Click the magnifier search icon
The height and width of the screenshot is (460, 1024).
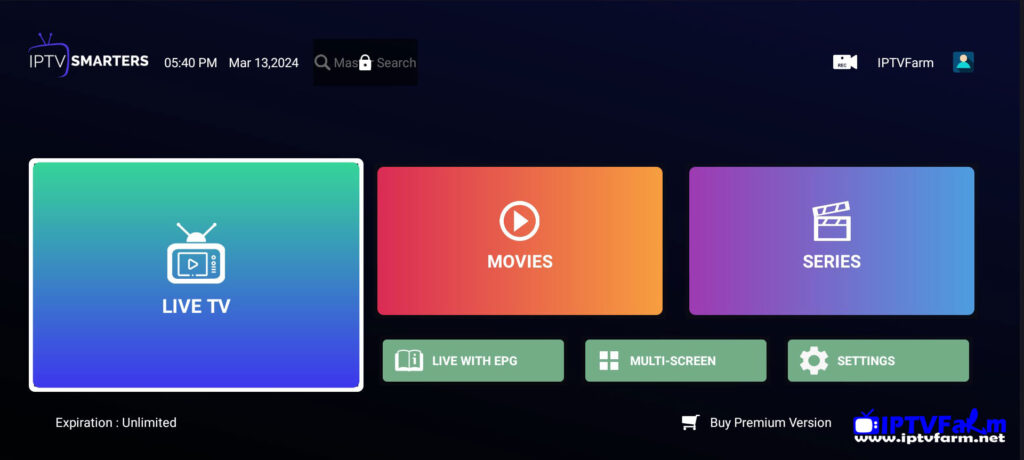(322, 63)
